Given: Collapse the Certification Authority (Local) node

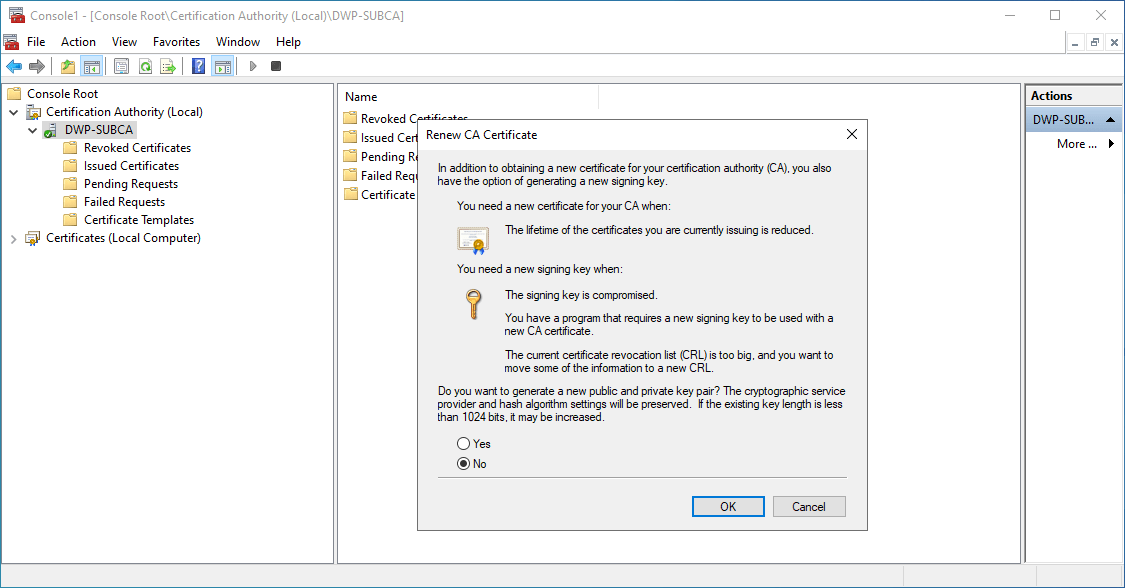Looking at the screenshot, I should point(13,112).
